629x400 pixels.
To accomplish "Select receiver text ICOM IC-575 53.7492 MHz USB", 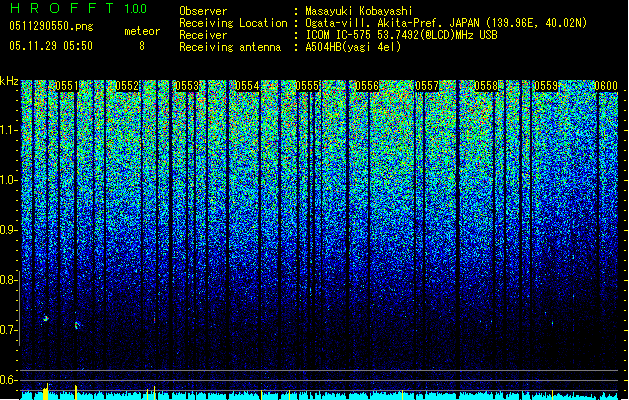I will pos(401,35).
